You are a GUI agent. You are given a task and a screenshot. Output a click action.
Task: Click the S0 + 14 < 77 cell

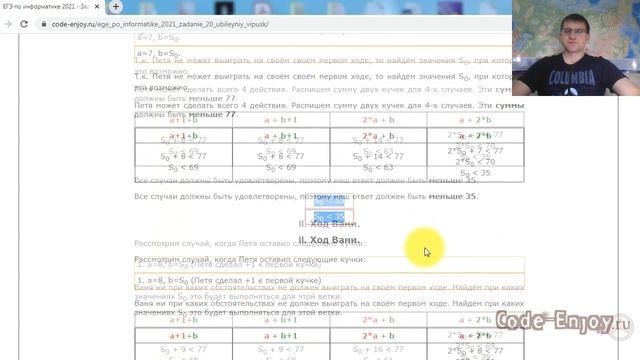[x=378, y=156]
